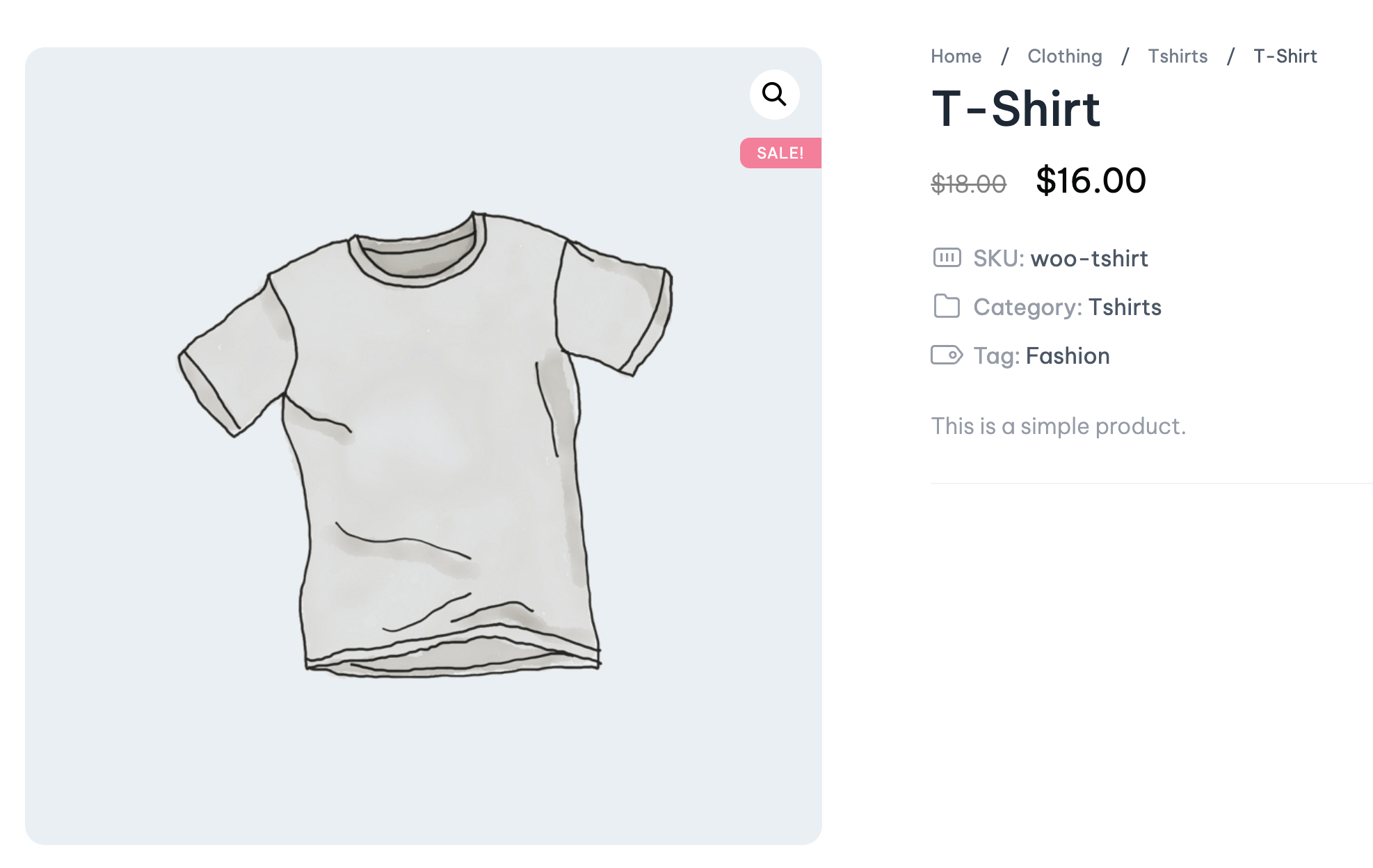Click the large T-Shirt product title
This screenshot has height=868, width=1373.
pos(1015,109)
